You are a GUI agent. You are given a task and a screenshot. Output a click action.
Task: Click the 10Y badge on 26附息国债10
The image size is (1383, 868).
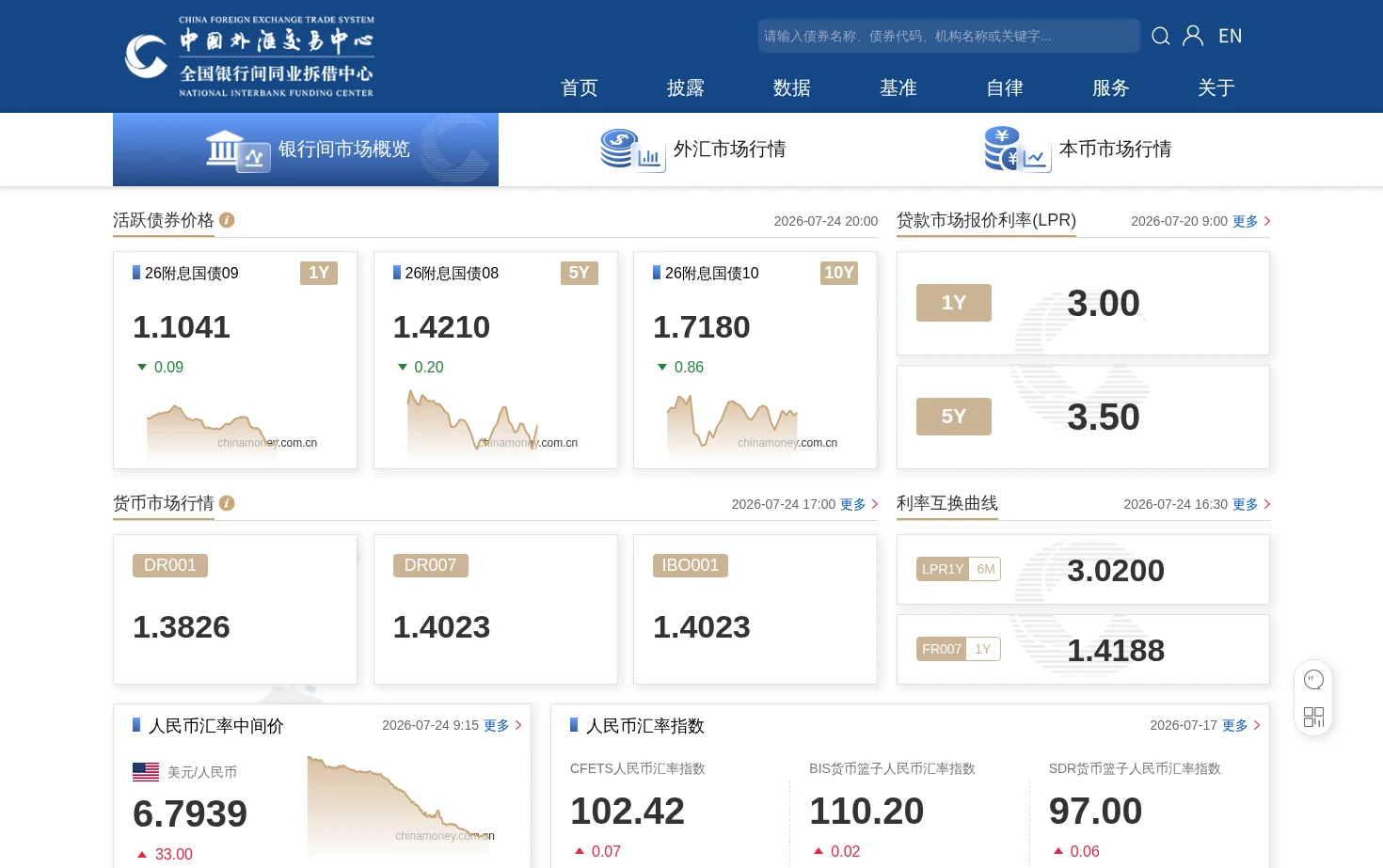coord(839,273)
